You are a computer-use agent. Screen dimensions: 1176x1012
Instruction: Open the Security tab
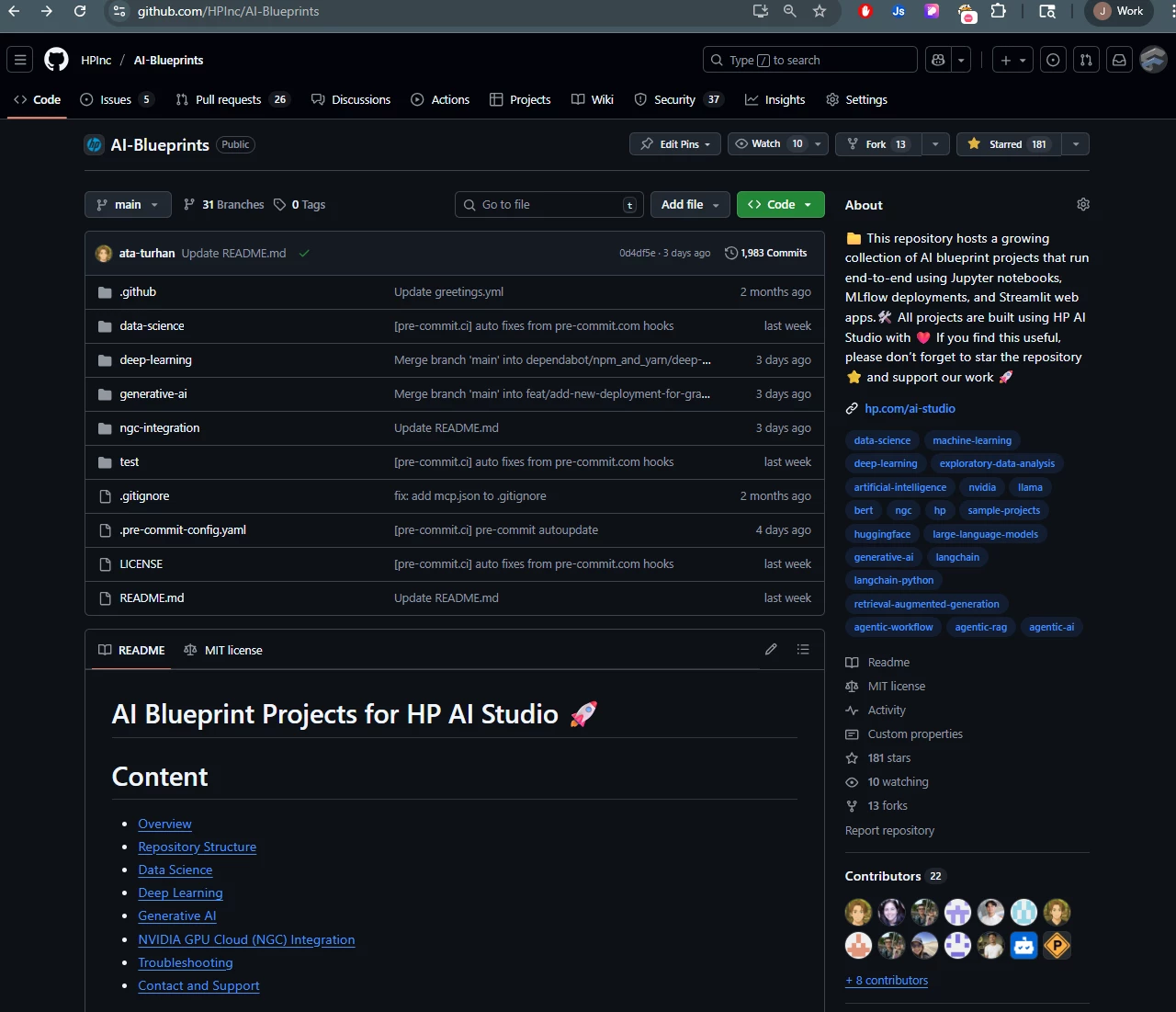(679, 99)
